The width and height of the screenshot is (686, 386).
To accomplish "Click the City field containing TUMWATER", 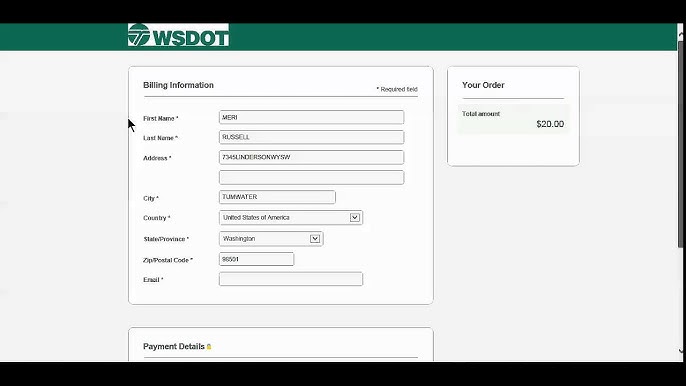I will [277, 197].
